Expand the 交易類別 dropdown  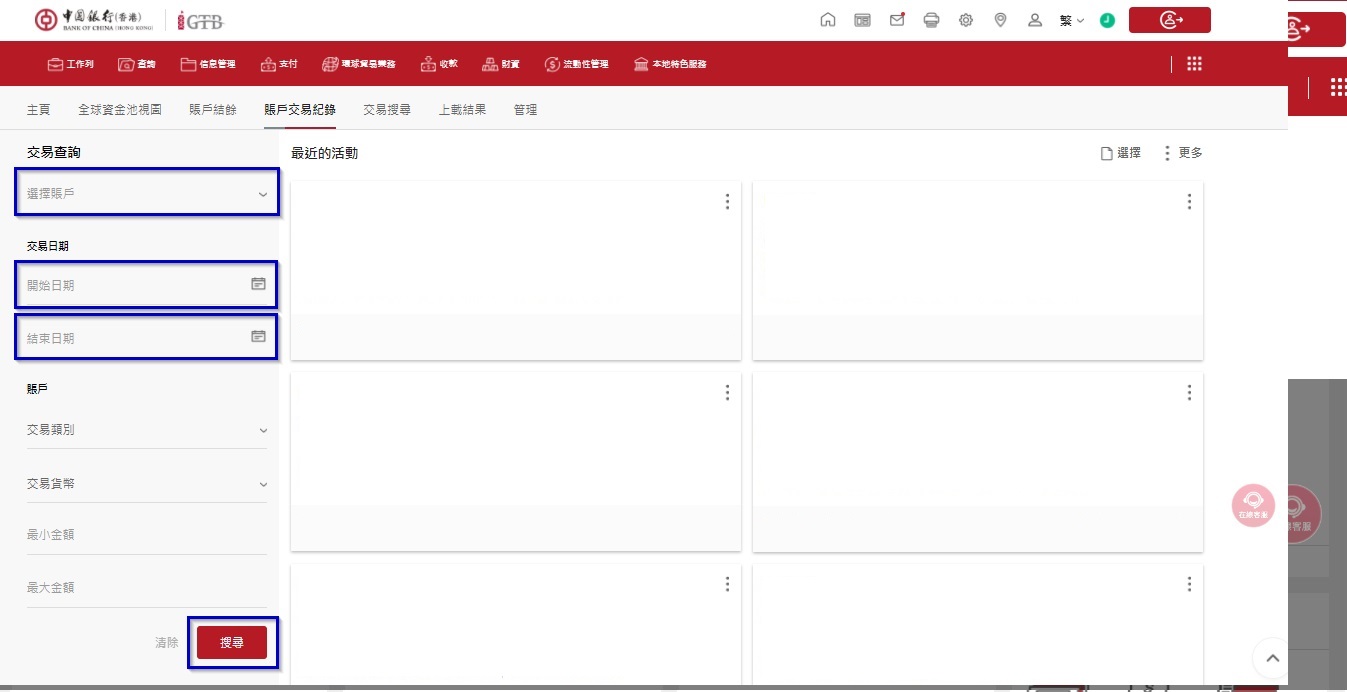(146, 430)
